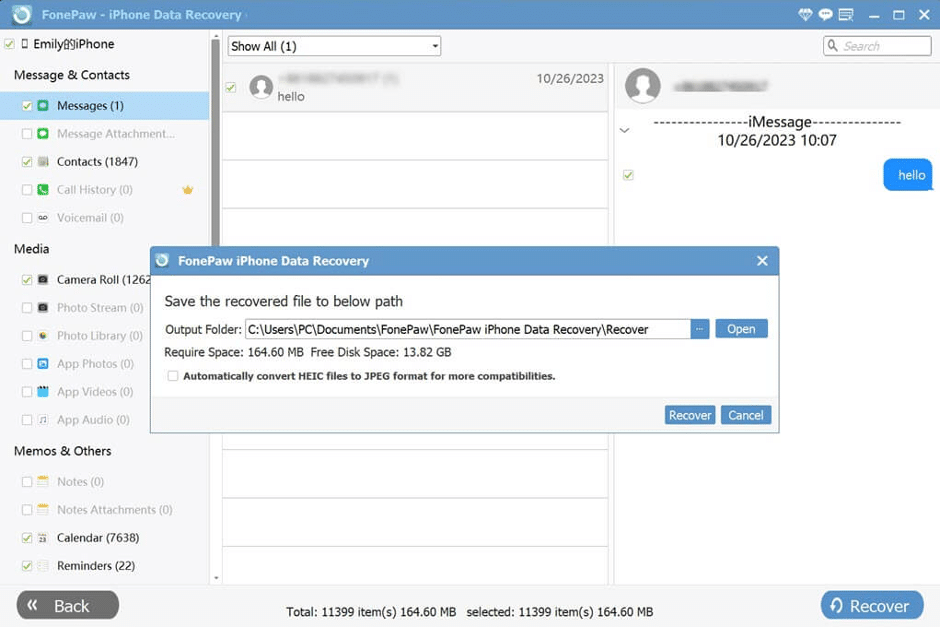Open the diamond upgrade icon in the title bar
This screenshot has width=941, height=627.
click(x=805, y=14)
